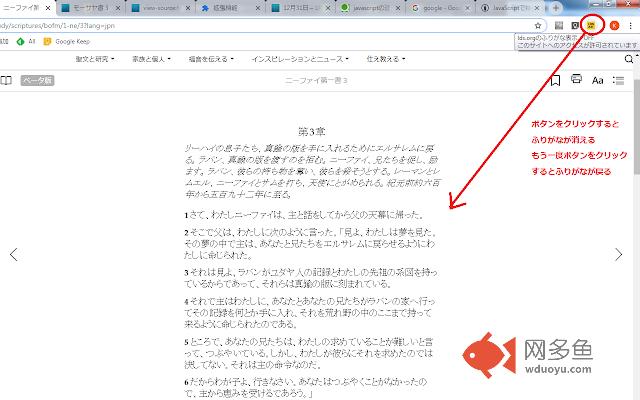Click the ニーファイ第一書 3 page title
The width and height of the screenshot is (640, 400).
coord(316,80)
